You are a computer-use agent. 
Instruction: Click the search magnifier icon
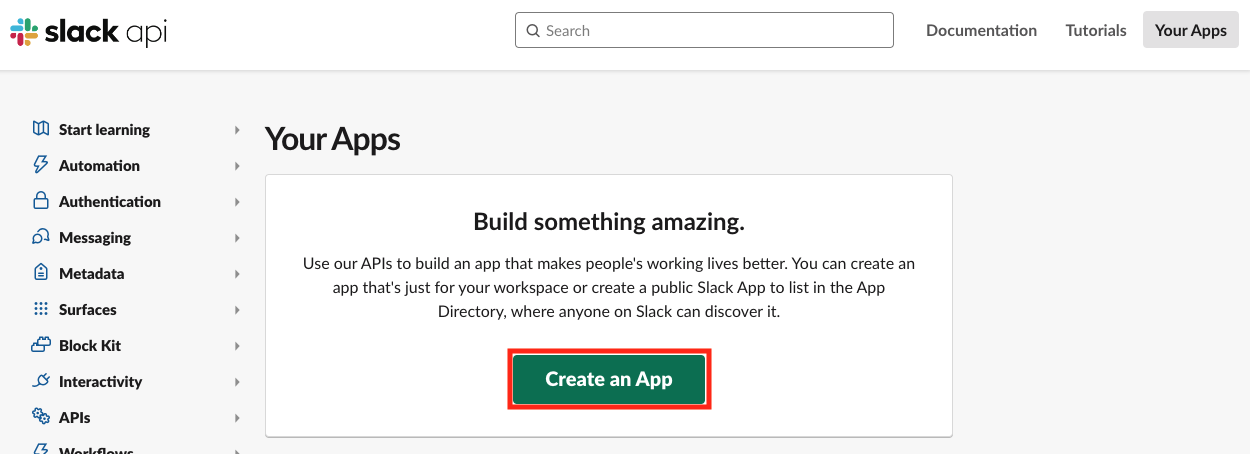(x=533, y=31)
